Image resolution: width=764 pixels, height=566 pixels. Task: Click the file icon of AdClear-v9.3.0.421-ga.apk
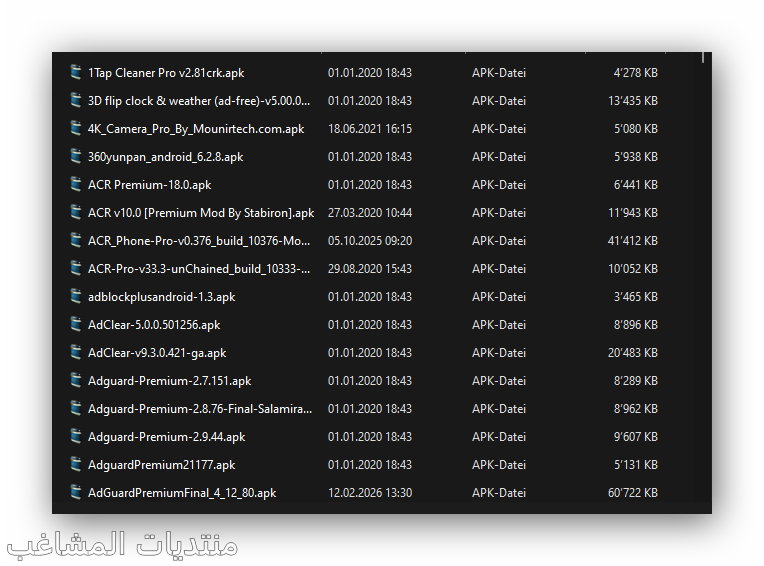coord(76,352)
